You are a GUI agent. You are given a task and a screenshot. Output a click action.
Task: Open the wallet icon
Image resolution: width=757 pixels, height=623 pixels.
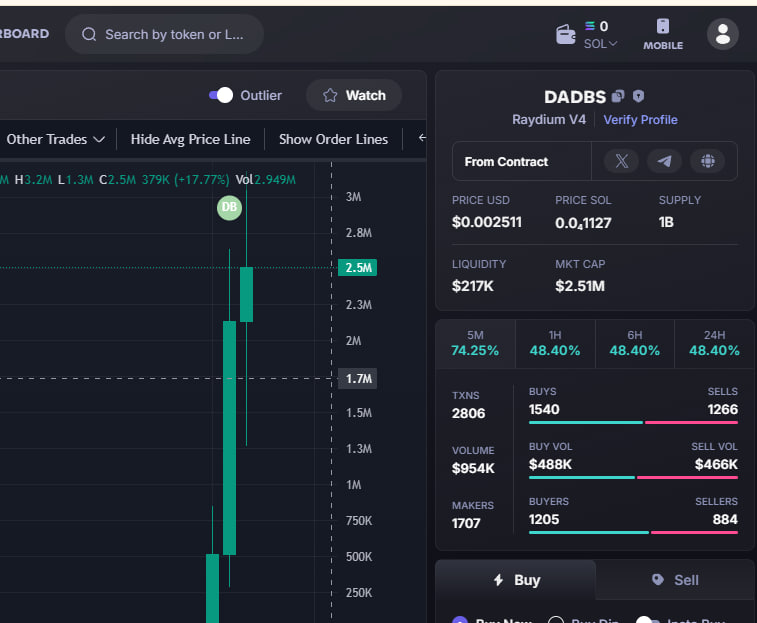click(x=565, y=34)
